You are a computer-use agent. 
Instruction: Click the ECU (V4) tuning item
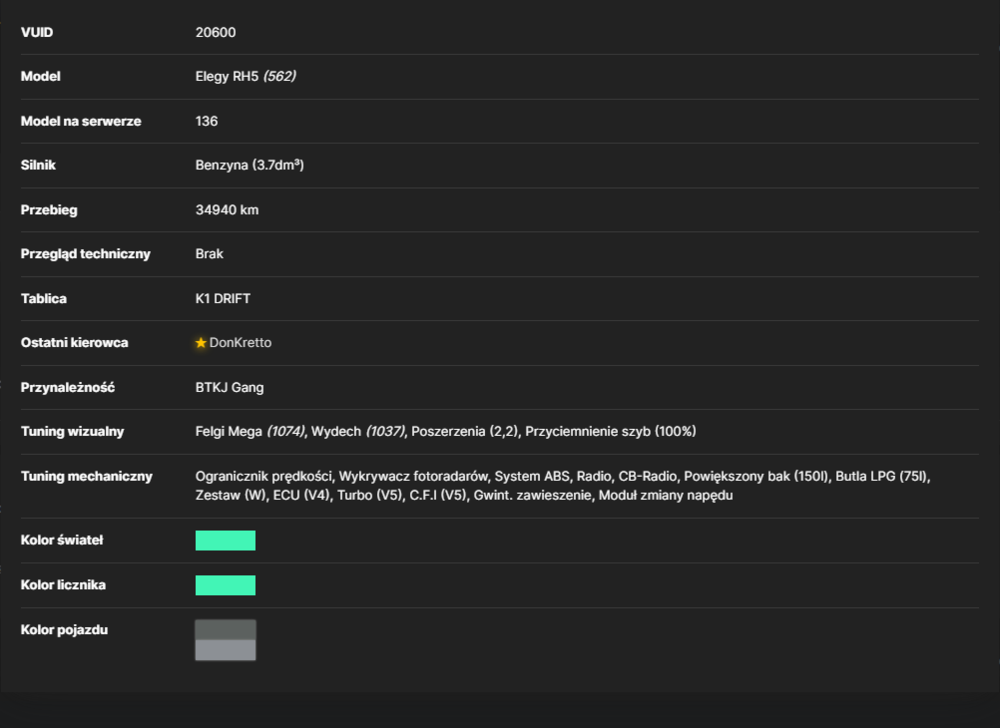pyautogui.click(x=302, y=495)
